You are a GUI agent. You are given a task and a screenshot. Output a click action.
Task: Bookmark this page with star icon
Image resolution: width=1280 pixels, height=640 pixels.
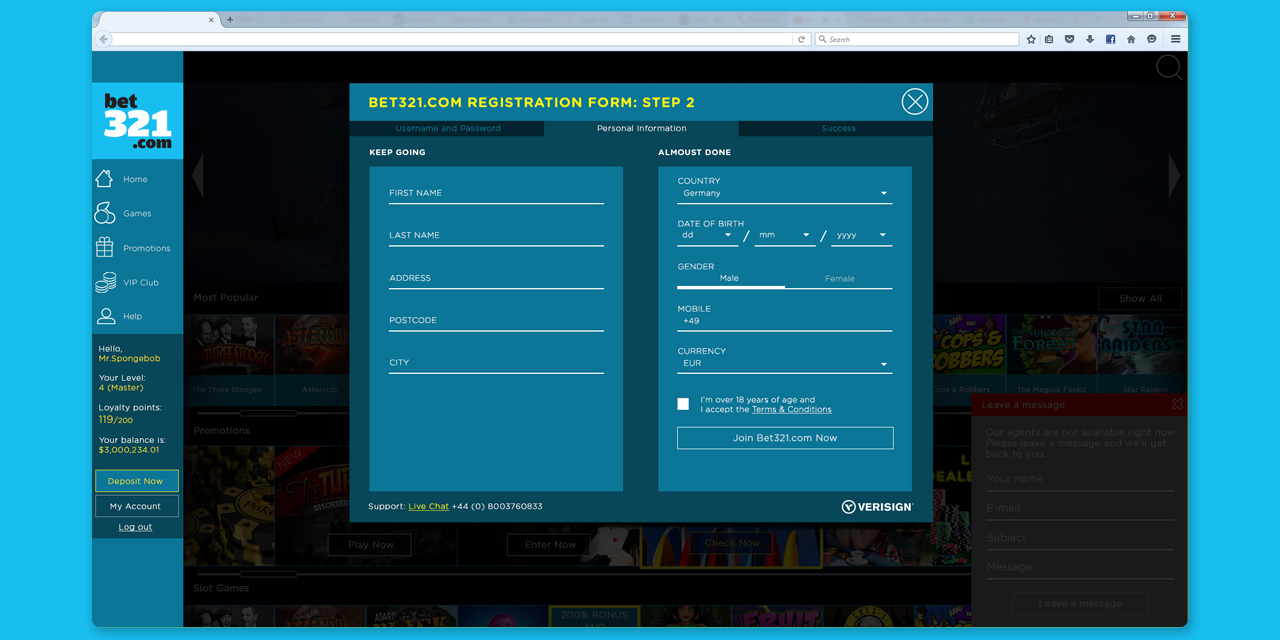[x=1031, y=39]
